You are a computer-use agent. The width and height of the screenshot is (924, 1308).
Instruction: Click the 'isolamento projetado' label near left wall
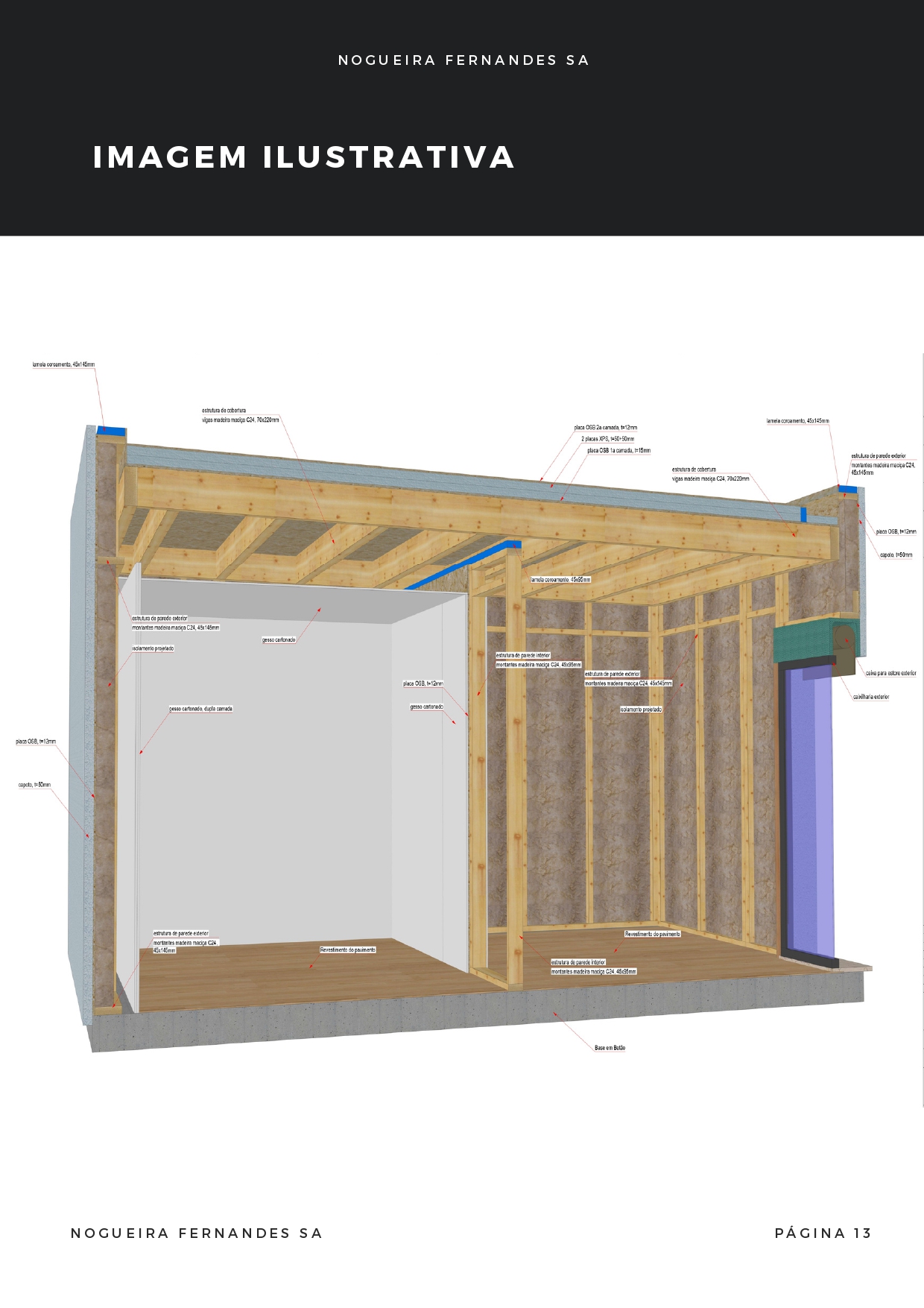click(154, 648)
